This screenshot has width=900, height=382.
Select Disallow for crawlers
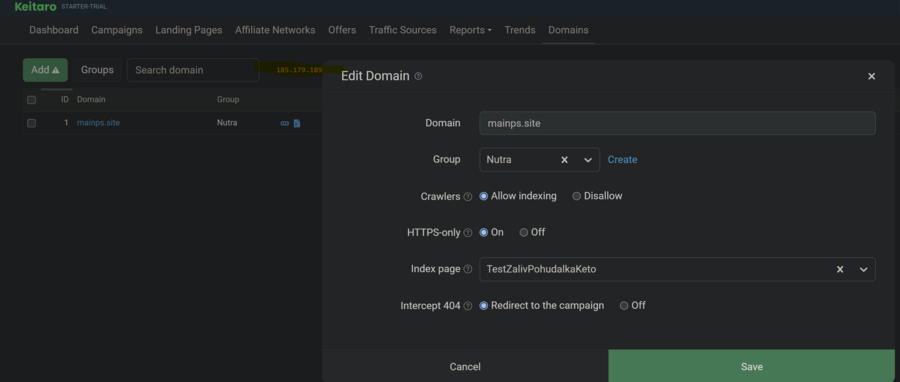click(x=576, y=196)
